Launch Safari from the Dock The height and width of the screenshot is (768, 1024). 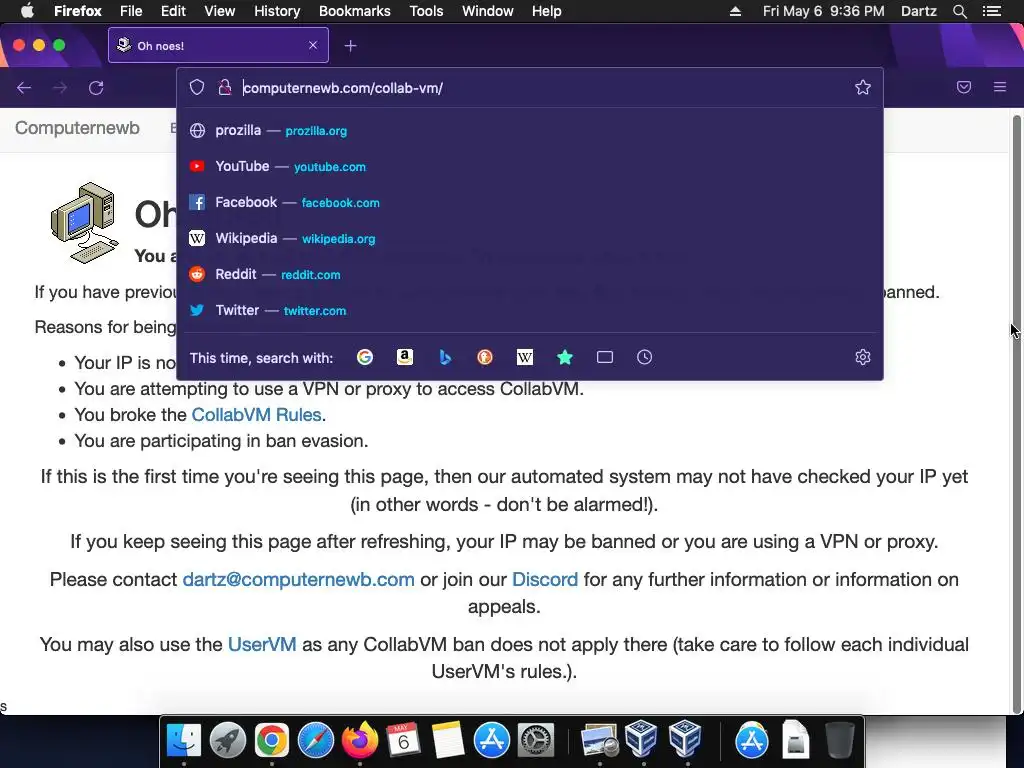(x=315, y=740)
